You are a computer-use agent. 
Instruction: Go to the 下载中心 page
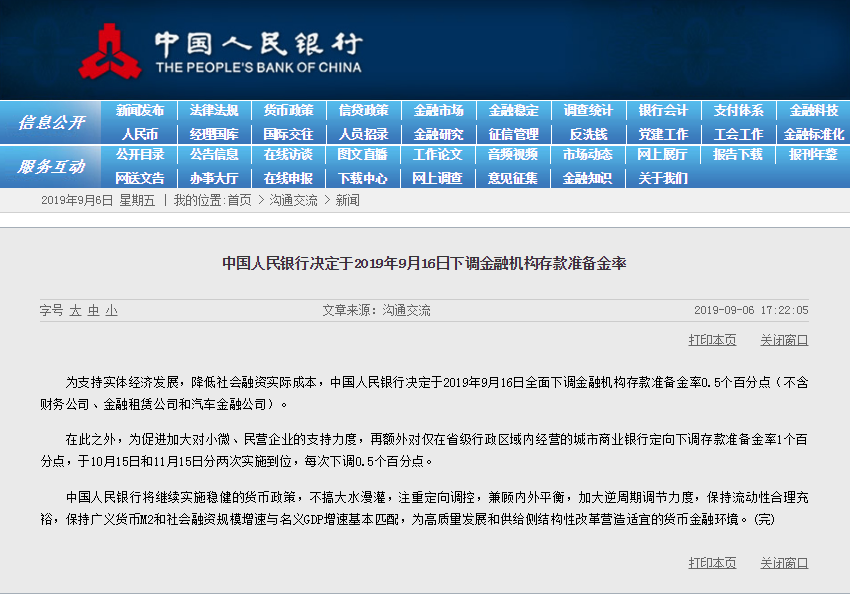pyautogui.click(x=363, y=178)
